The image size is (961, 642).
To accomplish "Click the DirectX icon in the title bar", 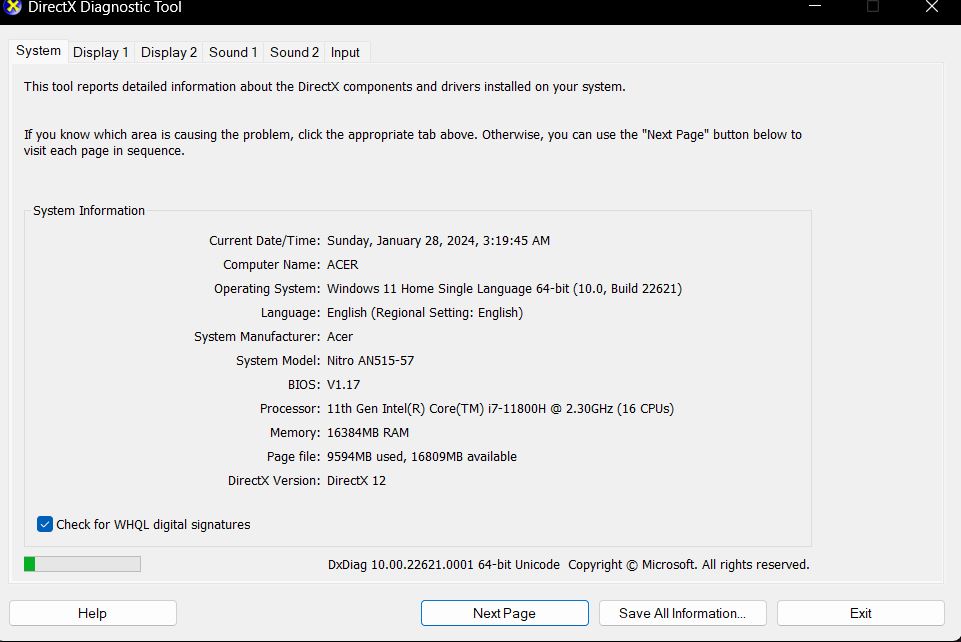I will pos(13,7).
